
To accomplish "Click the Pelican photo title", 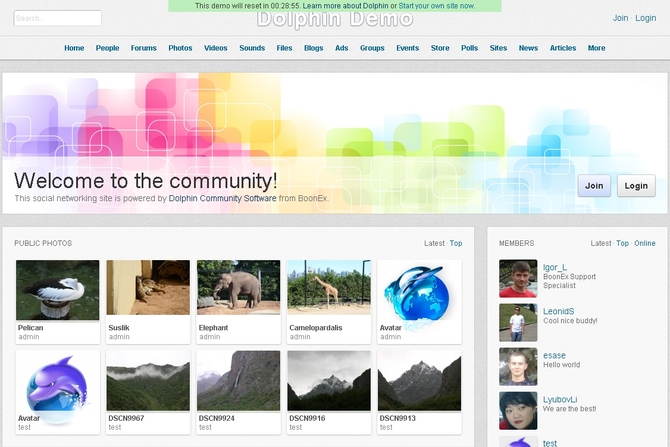I will point(30,328).
